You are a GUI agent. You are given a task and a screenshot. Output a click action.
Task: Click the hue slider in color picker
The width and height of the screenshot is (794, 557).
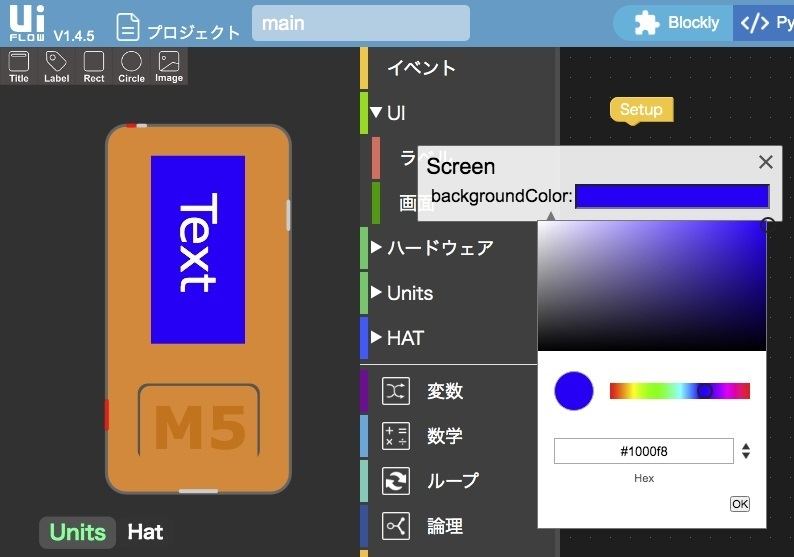(x=679, y=391)
